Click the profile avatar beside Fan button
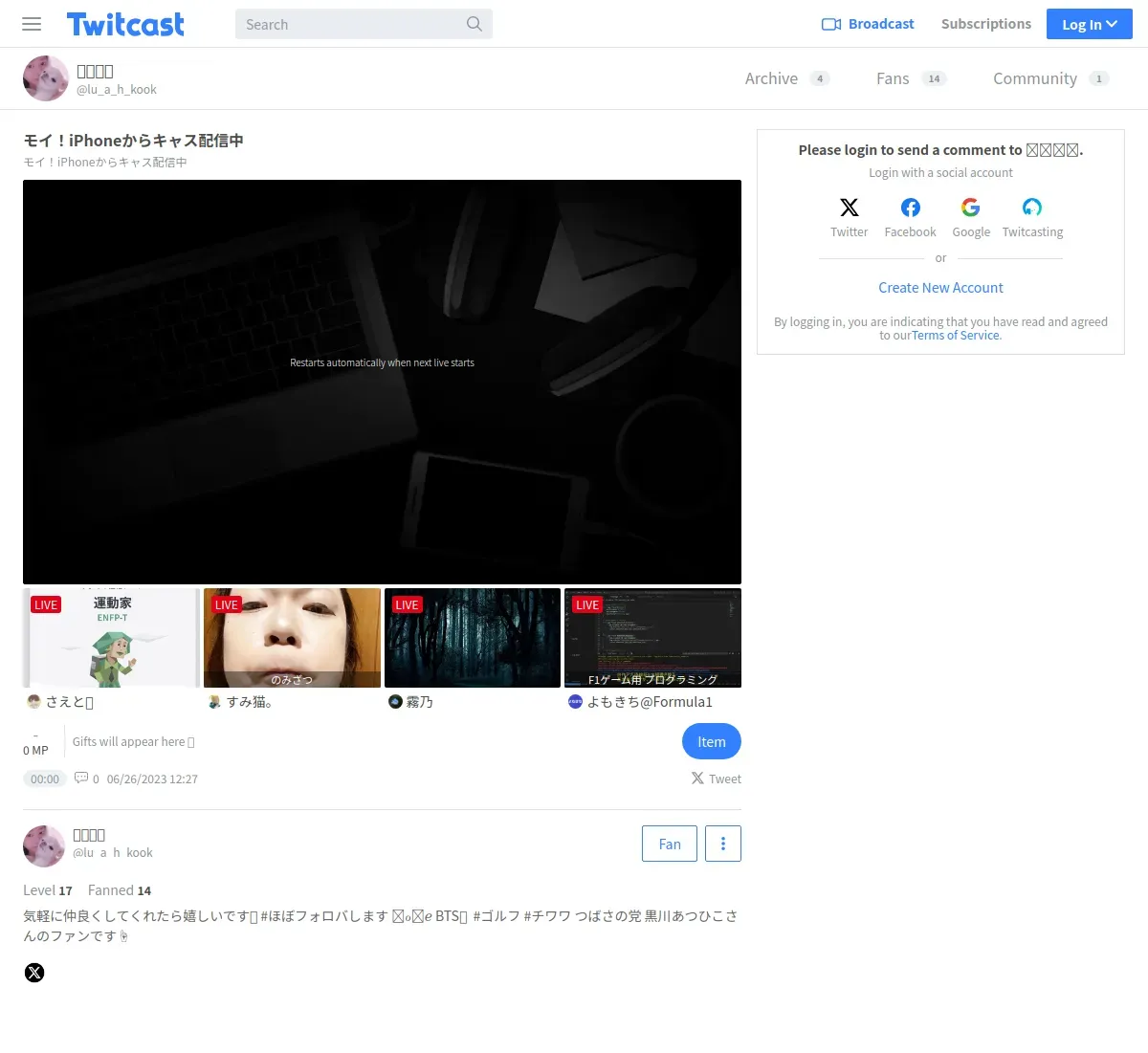Image resolution: width=1148 pixels, height=1053 pixels. (x=44, y=845)
